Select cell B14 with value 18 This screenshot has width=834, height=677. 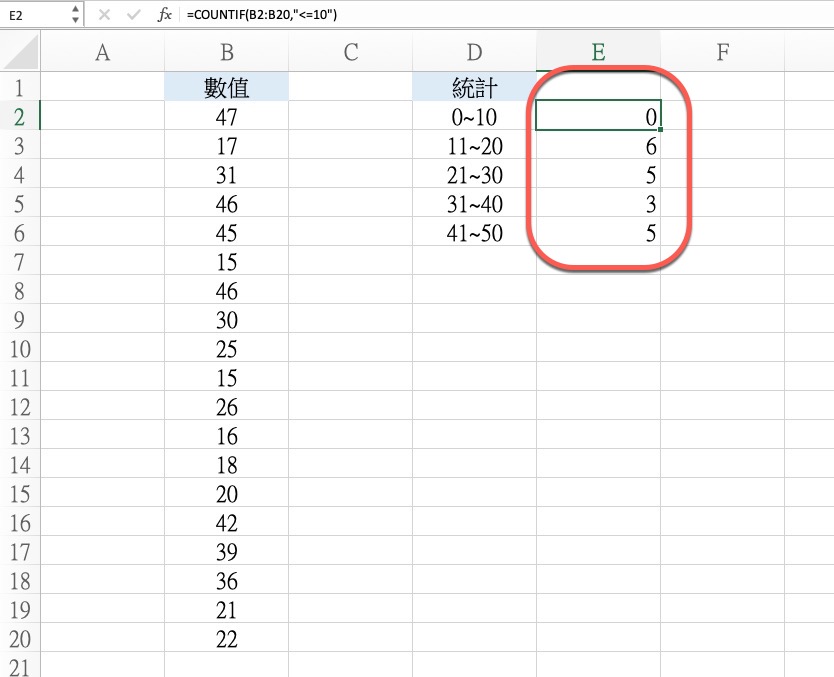[x=227, y=463]
